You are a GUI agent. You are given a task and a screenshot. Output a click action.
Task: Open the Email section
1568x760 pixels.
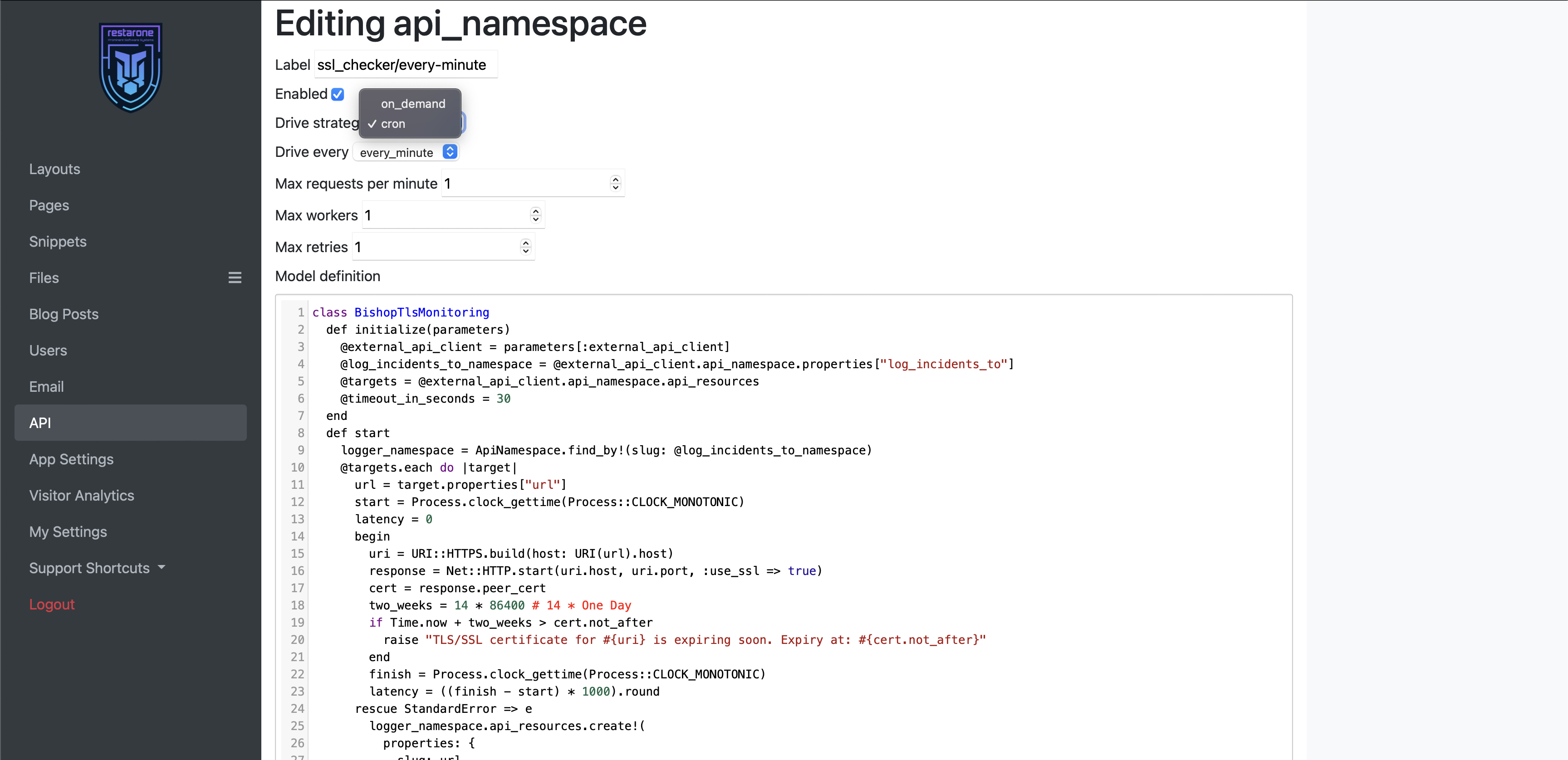(46, 386)
